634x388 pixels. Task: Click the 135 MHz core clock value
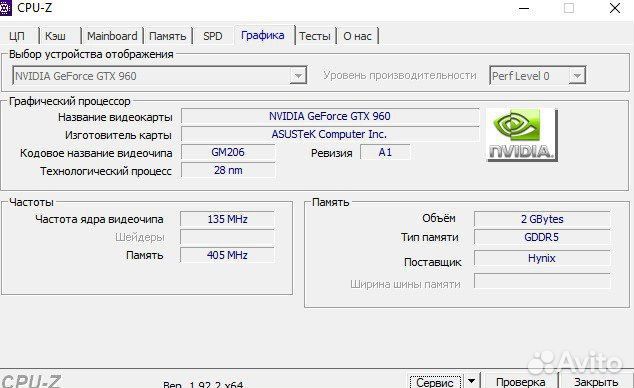tap(227, 219)
